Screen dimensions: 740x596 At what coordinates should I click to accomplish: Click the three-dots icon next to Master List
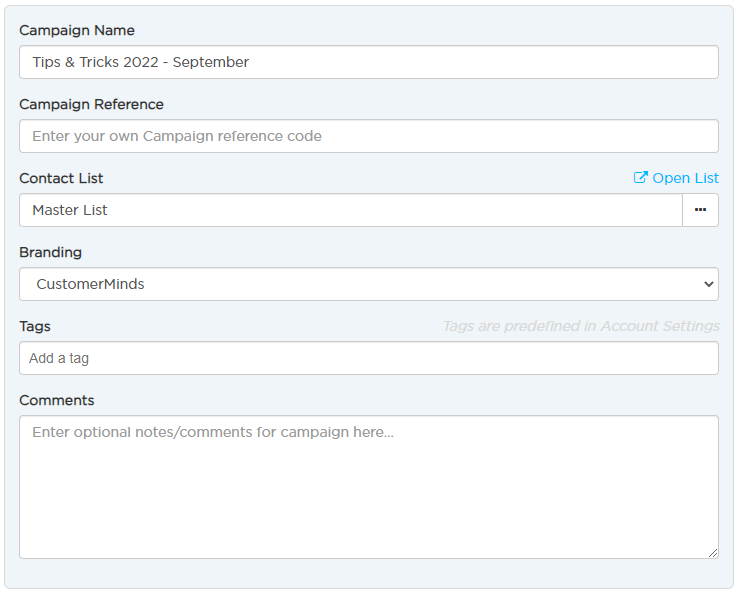700,210
